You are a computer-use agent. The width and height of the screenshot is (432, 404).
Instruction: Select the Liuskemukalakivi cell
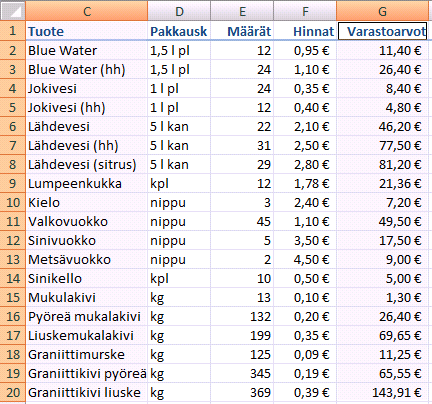click(87, 335)
